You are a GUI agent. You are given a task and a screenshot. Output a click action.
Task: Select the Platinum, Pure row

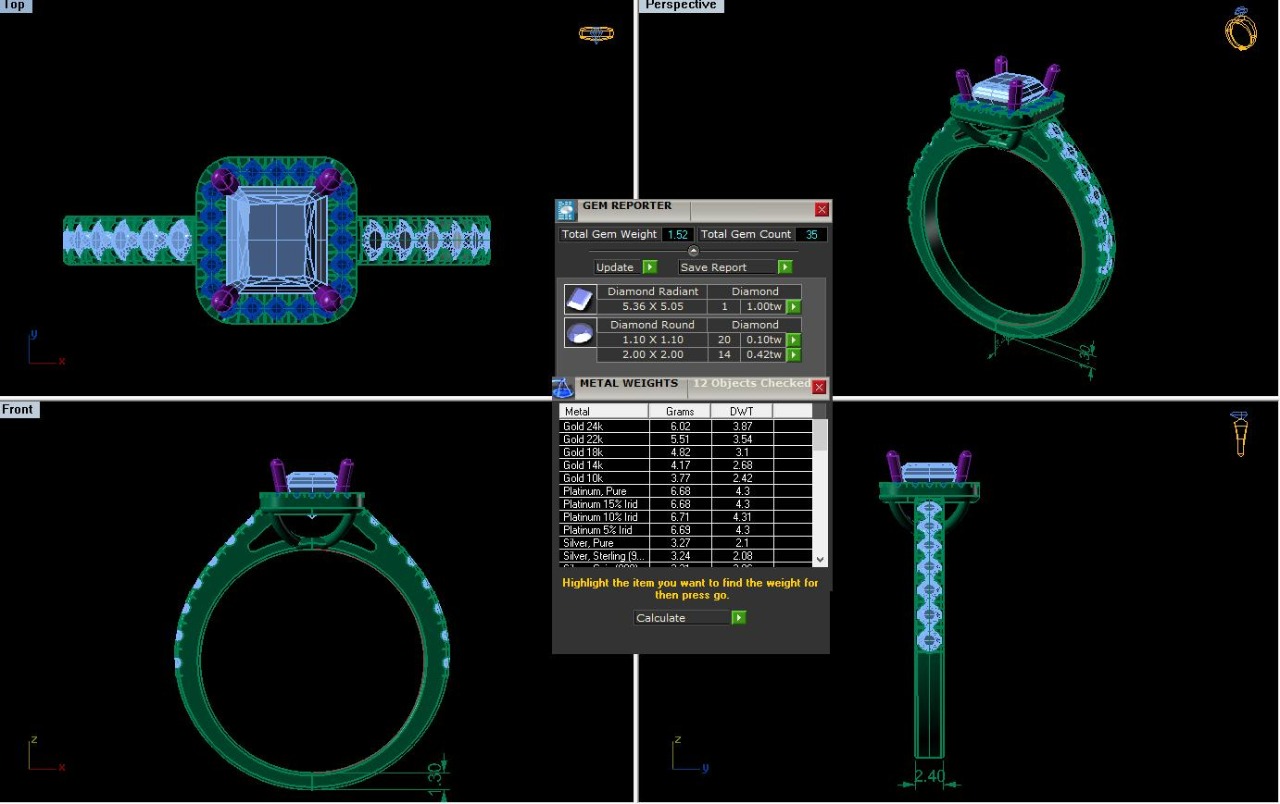tap(603, 491)
